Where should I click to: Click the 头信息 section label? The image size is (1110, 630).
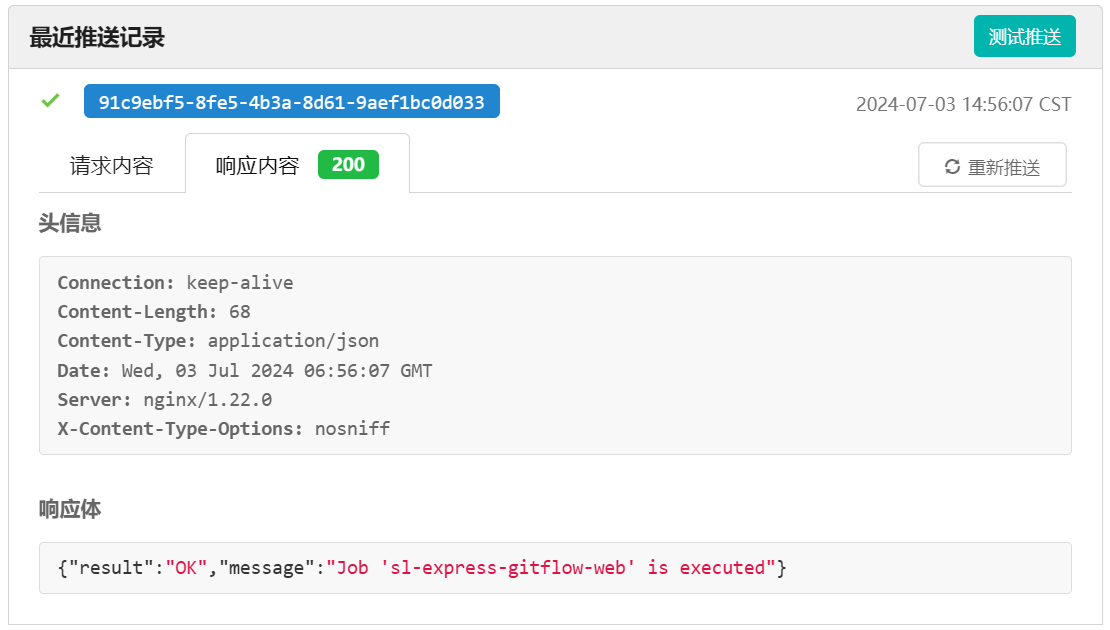70,223
